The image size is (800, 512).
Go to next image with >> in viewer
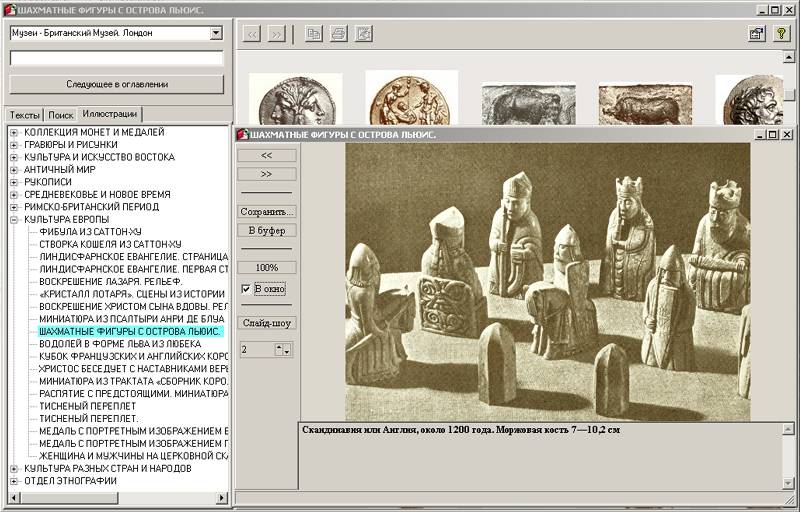267,174
